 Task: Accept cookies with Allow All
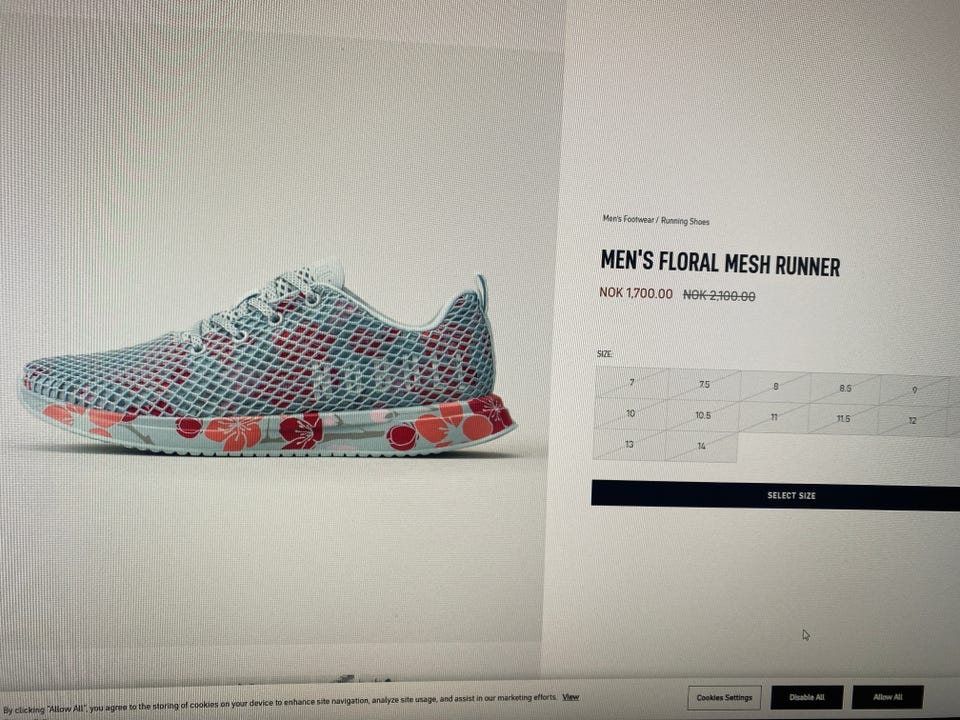pyautogui.click(x=888, y=697)
